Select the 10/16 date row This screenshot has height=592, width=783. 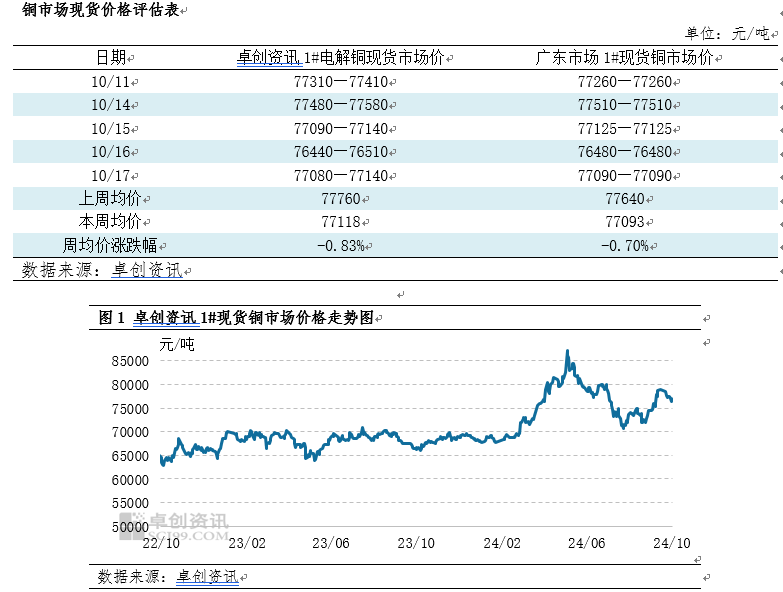point(110,152)
